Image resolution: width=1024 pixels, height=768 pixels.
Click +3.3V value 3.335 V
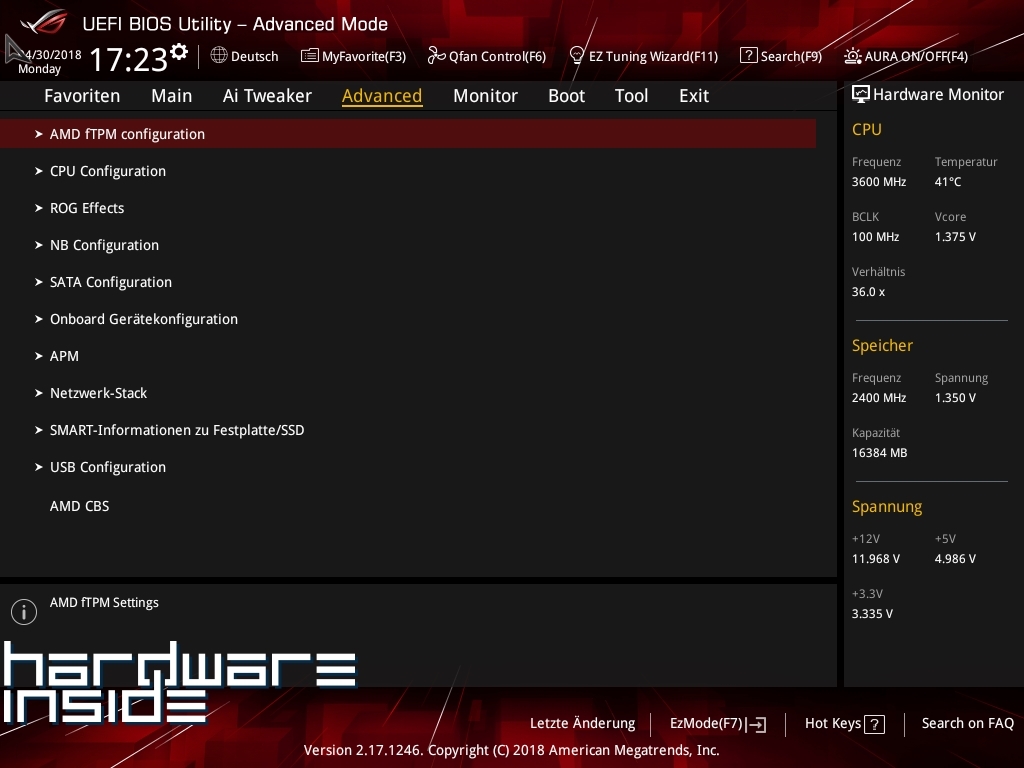pyautogui.click(x=872, y=614)
